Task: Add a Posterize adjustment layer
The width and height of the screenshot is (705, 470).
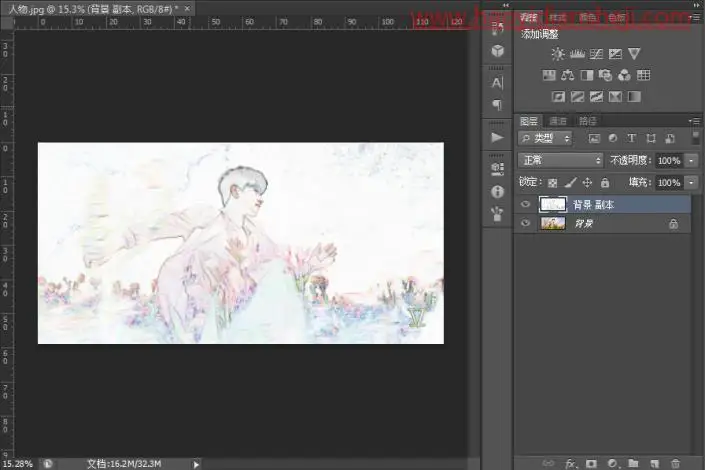Action: [577, 96]
